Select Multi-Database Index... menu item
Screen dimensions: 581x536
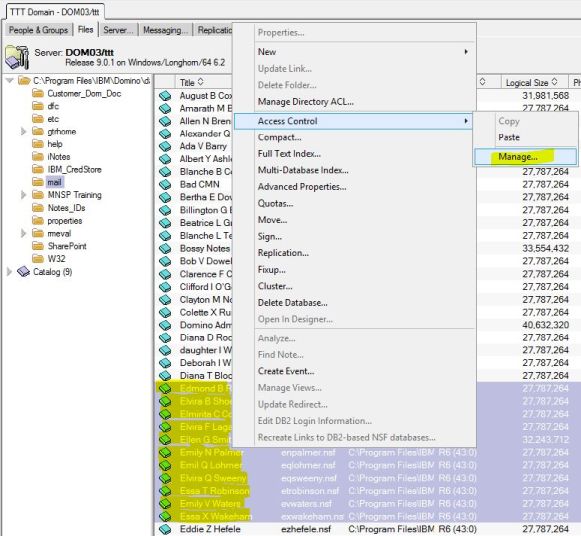point(303,170)
